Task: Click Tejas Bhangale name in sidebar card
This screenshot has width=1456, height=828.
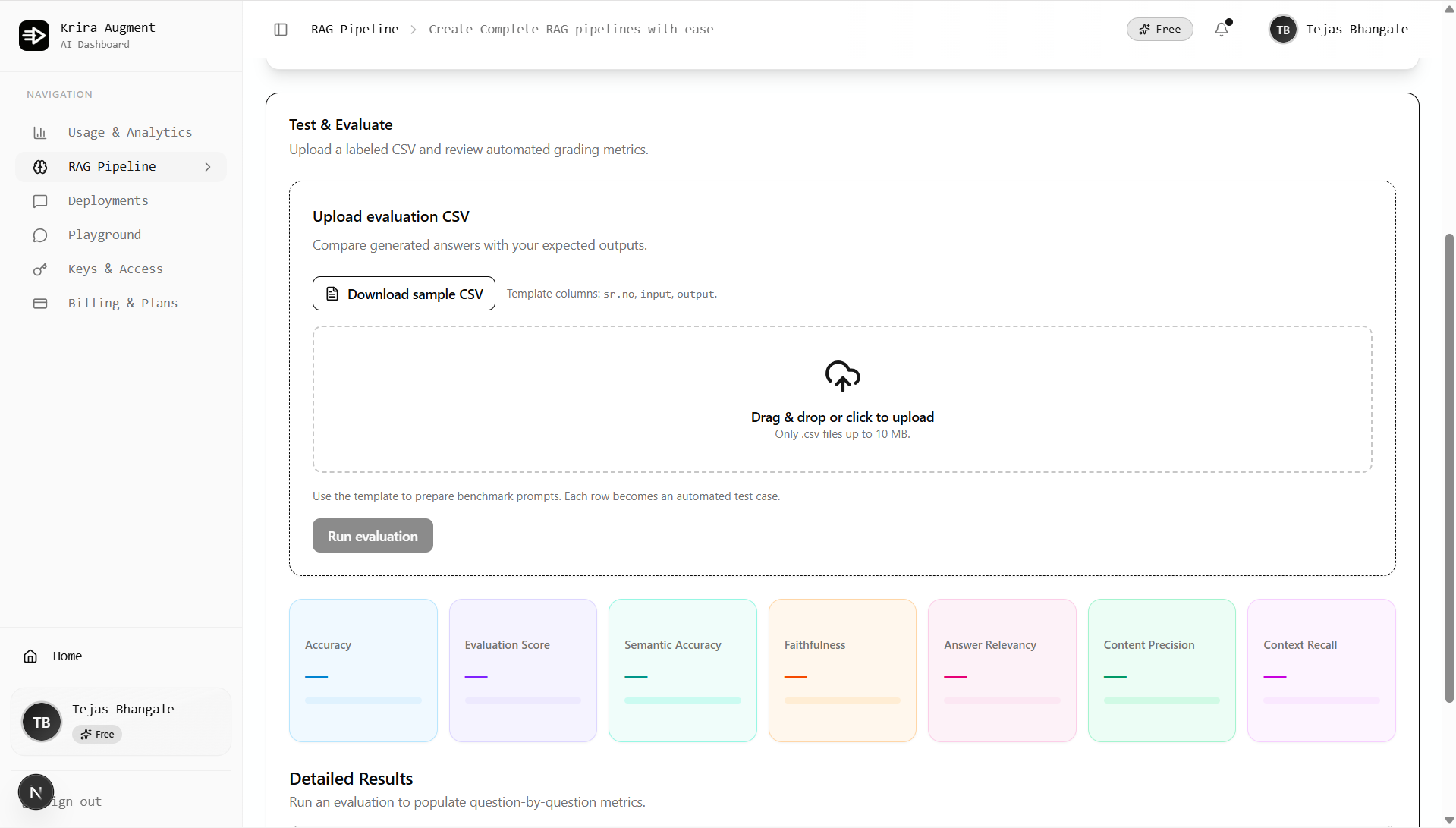Action: 123,709
